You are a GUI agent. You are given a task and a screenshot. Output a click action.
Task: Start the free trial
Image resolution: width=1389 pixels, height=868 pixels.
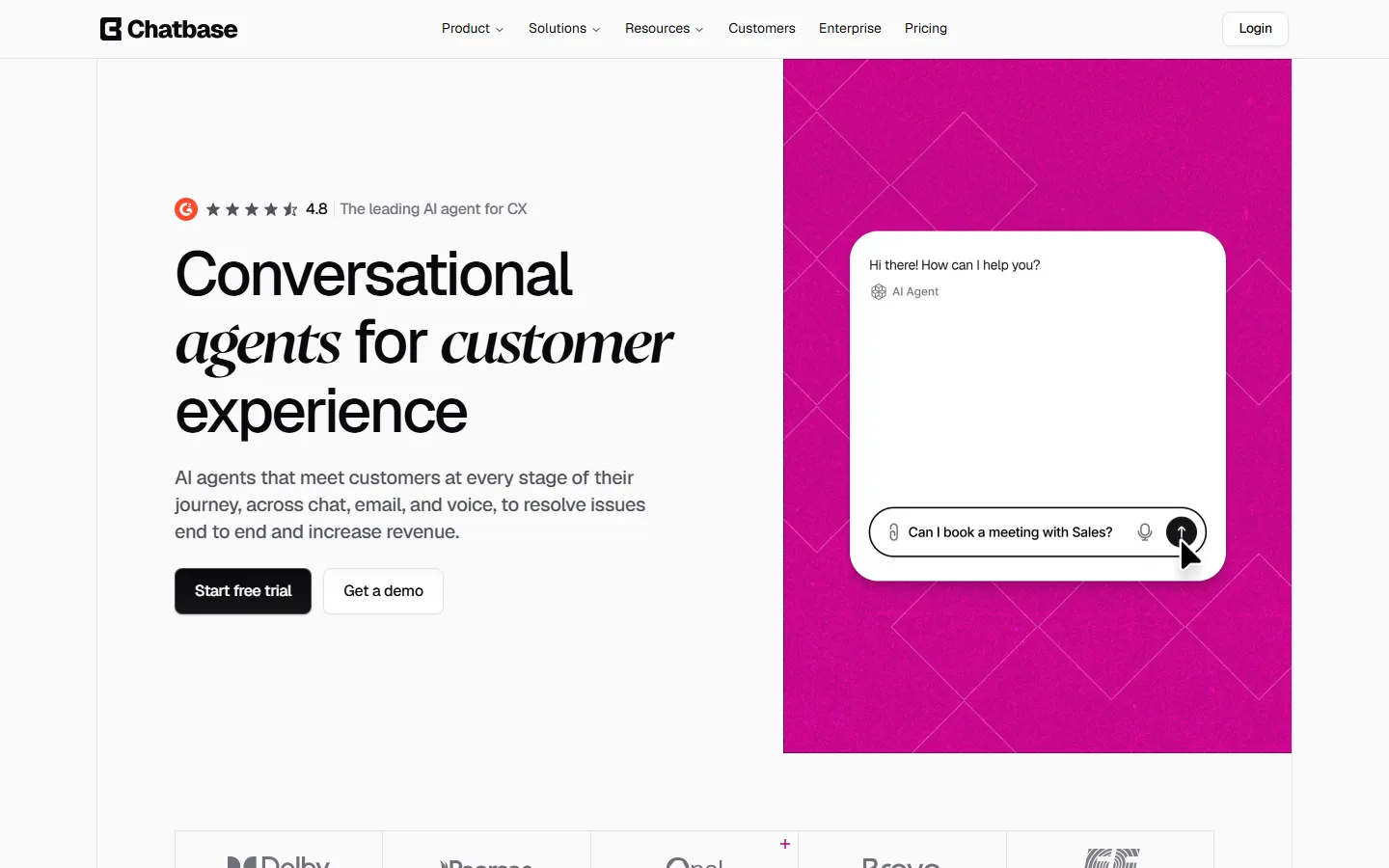pyautogui.click(x=243, y=591)
